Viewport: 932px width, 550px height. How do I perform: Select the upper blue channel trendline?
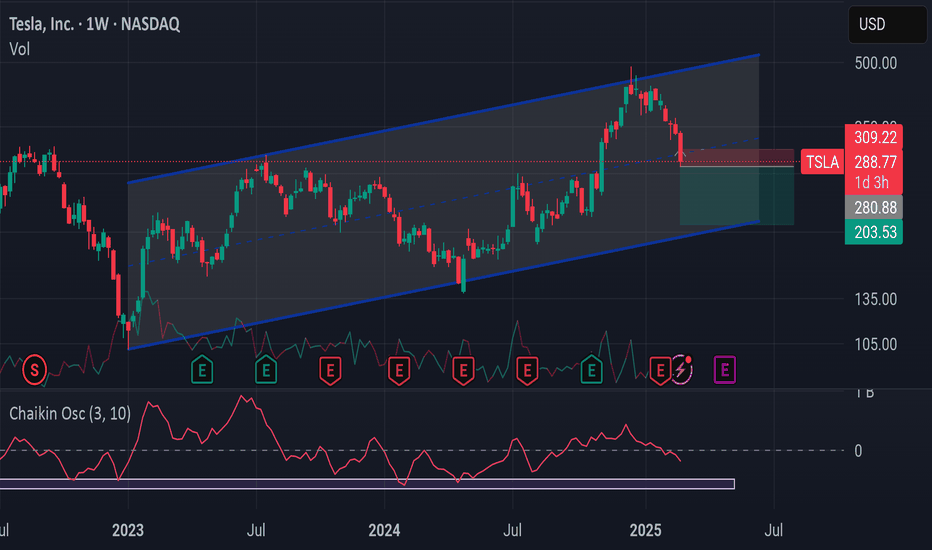tap(443, 119)
